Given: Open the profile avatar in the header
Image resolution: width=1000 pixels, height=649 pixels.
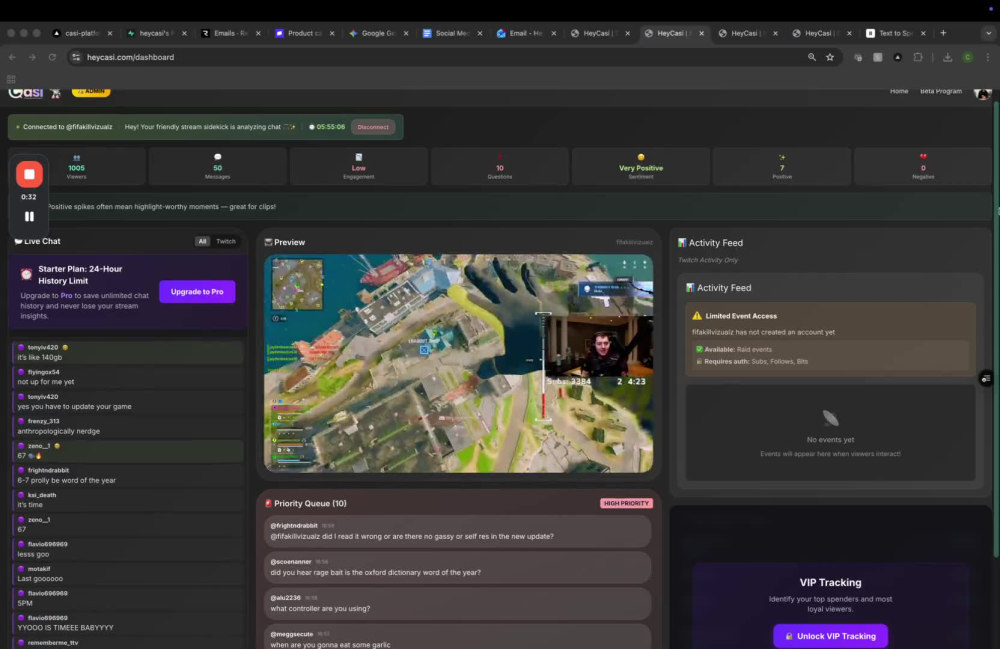Looking at the screenshot, I should coord(982,92).
